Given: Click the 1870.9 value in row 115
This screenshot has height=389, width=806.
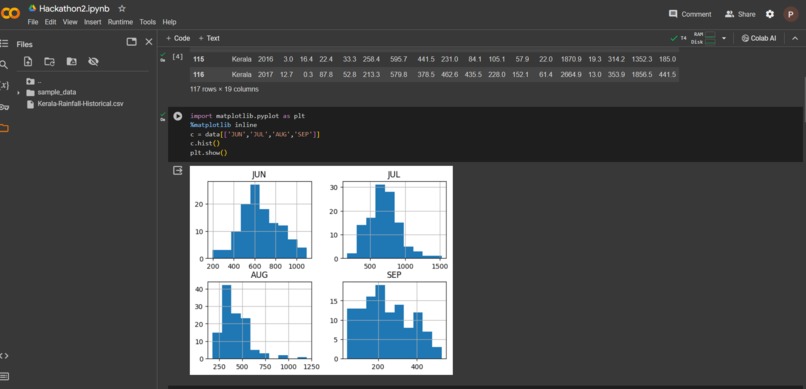Looking at the screenshot, I should coord(572,60).
